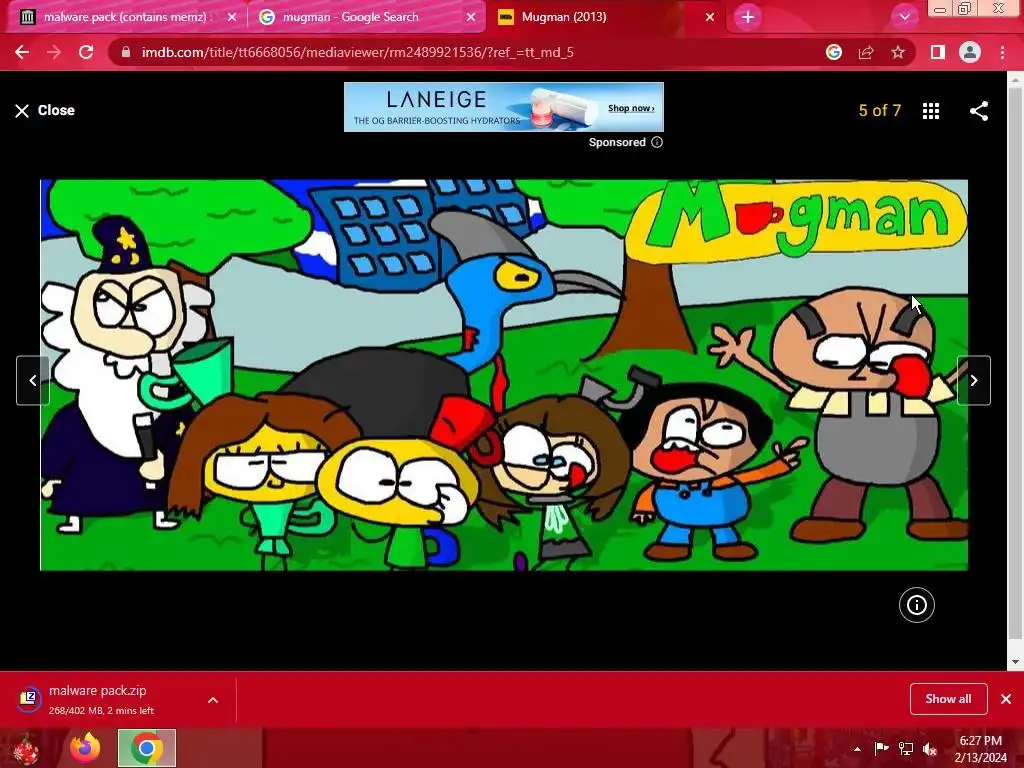Click the scrollbar down arrow
This screenshot has height=768, width=1024.
[x=1015, y=662]
